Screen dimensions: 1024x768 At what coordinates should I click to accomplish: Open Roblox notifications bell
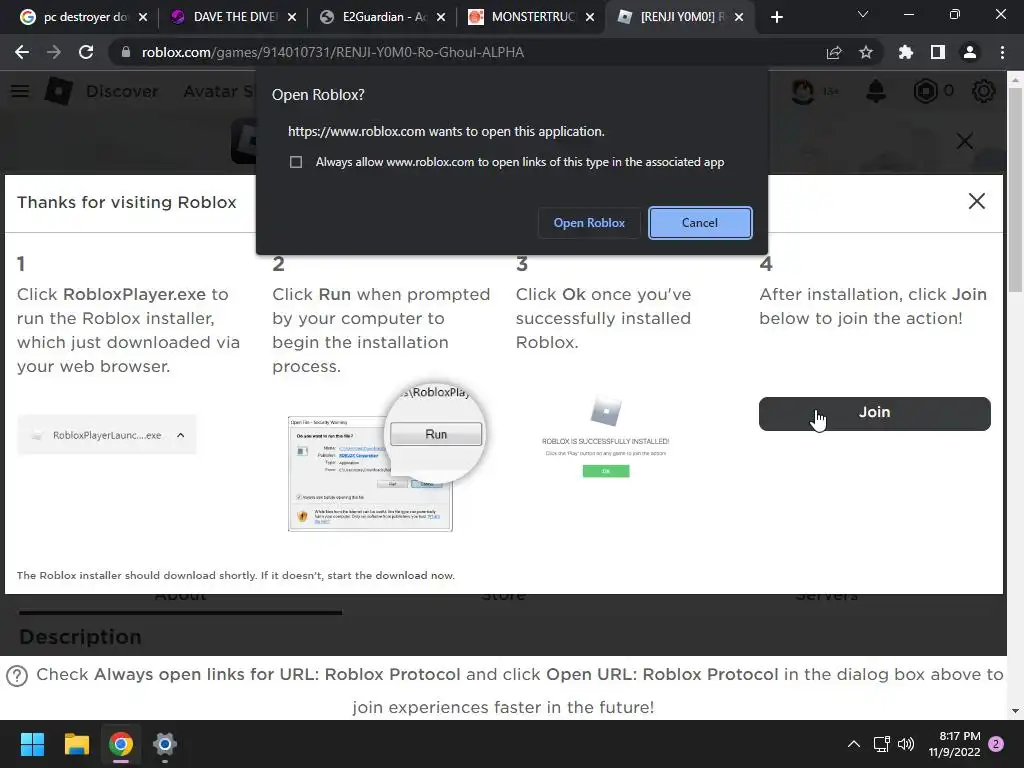[876, 91]
